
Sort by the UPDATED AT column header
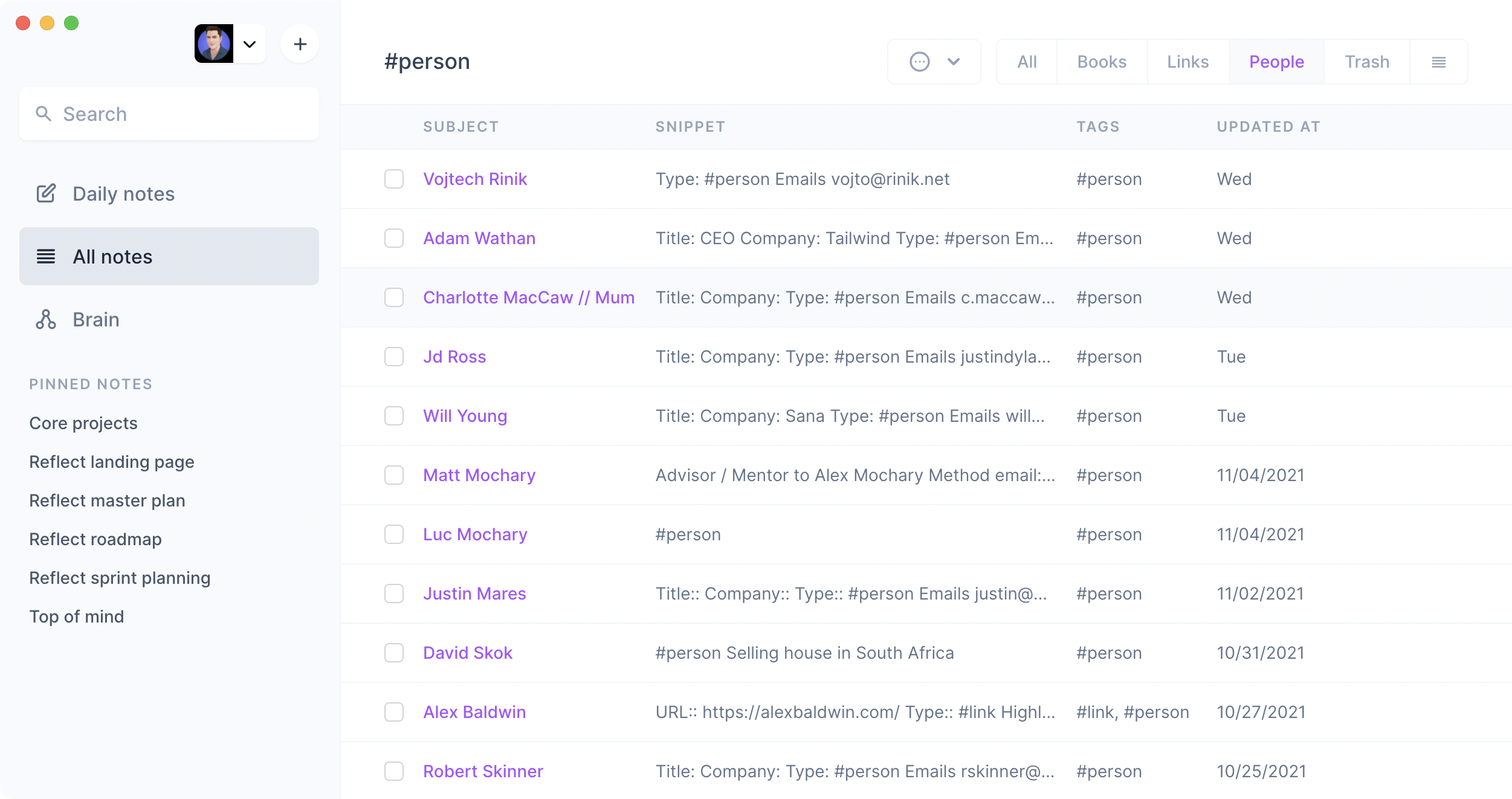[1268, 126]
